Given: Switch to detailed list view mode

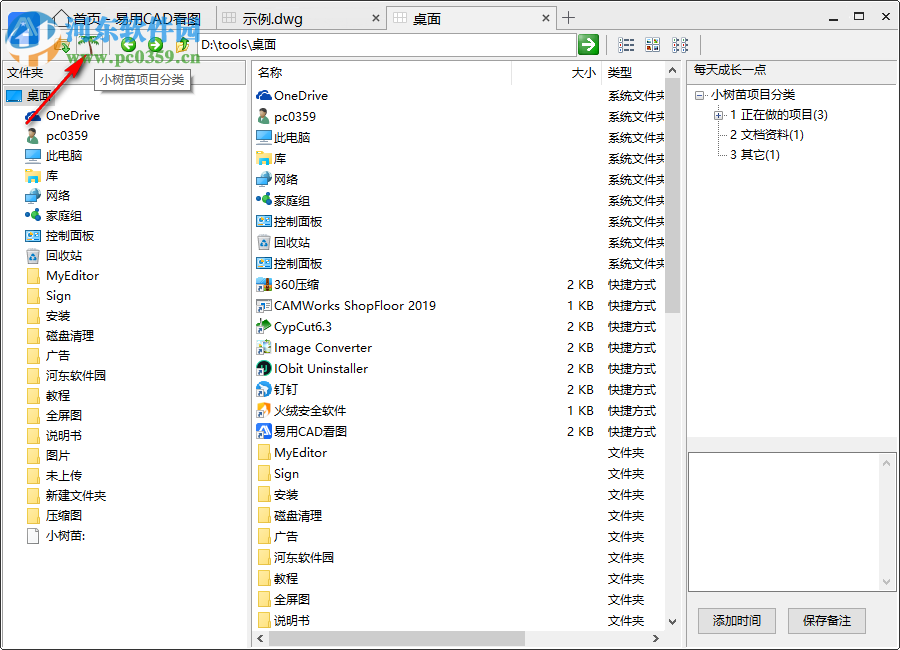Looking at the screenshot, I should tap(626, 44).
